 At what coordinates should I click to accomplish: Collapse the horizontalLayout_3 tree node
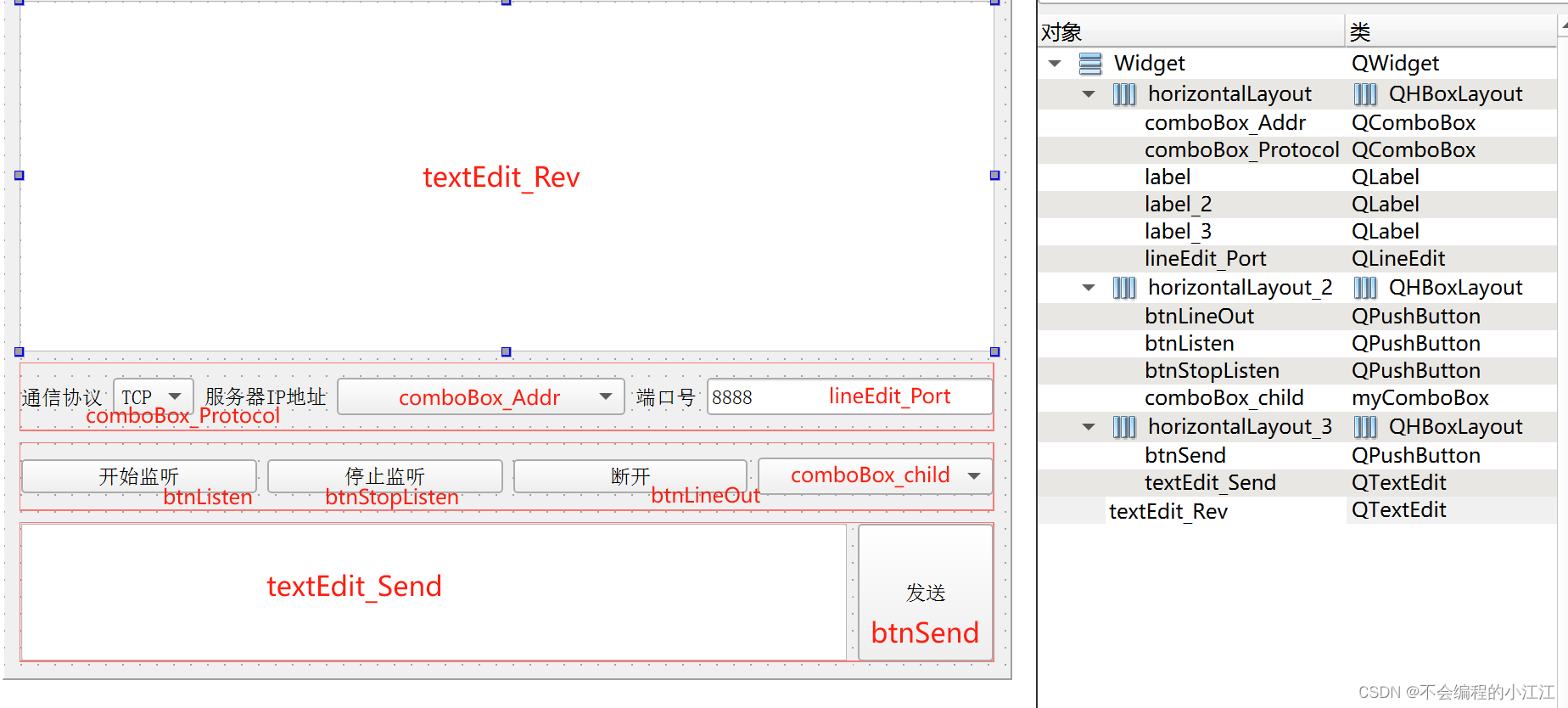(1089, 427)
